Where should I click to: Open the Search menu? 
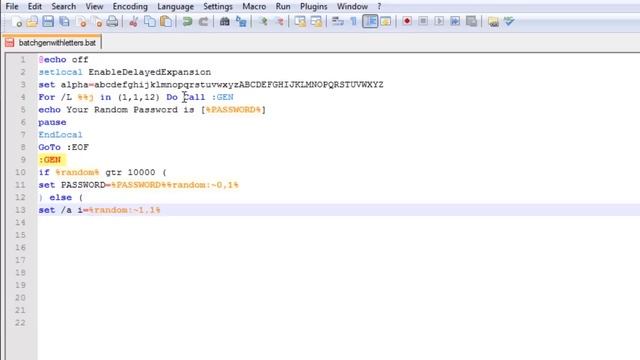pos(64,7)
